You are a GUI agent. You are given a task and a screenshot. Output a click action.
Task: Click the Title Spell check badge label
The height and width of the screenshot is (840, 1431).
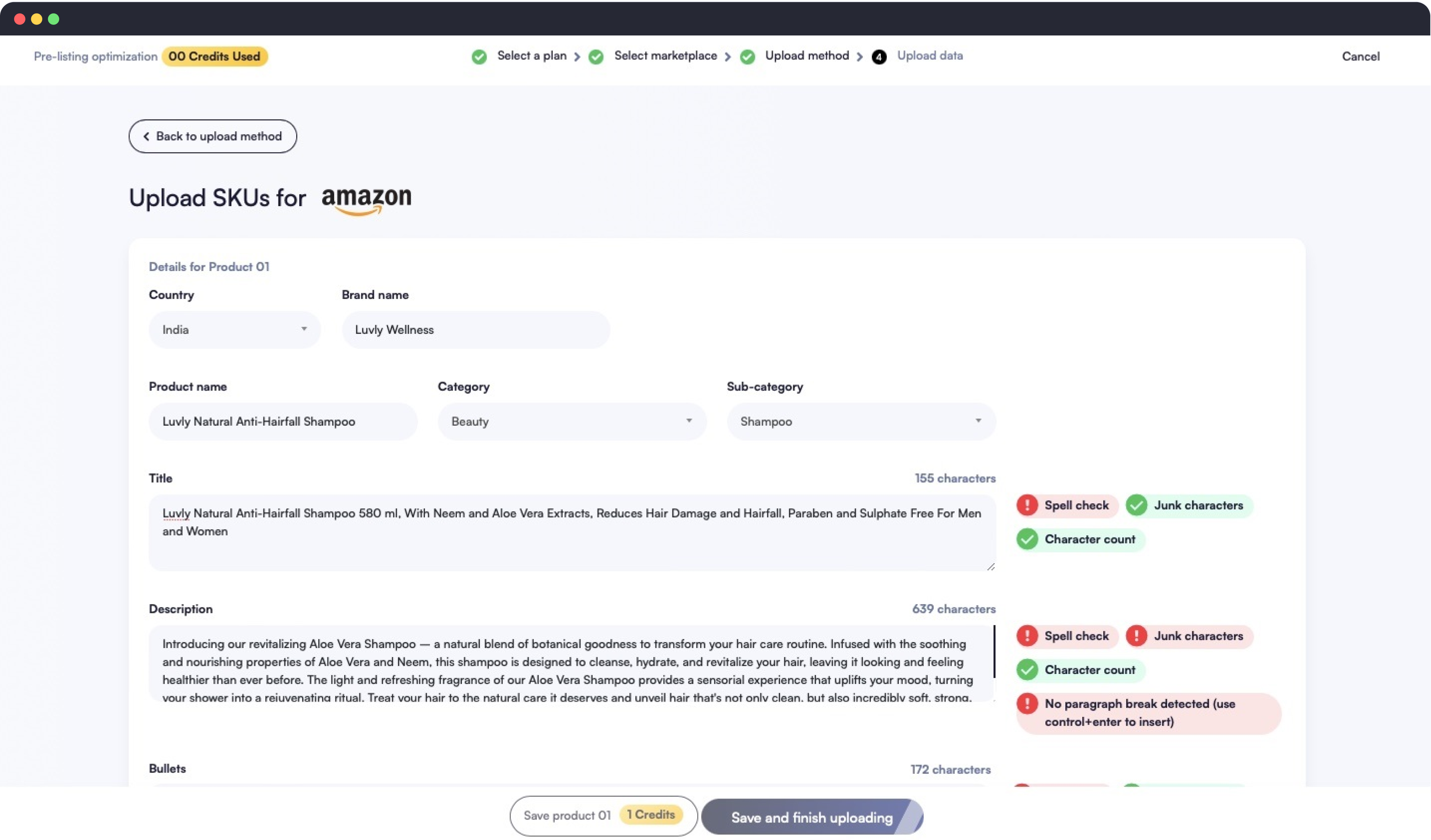1076,505
